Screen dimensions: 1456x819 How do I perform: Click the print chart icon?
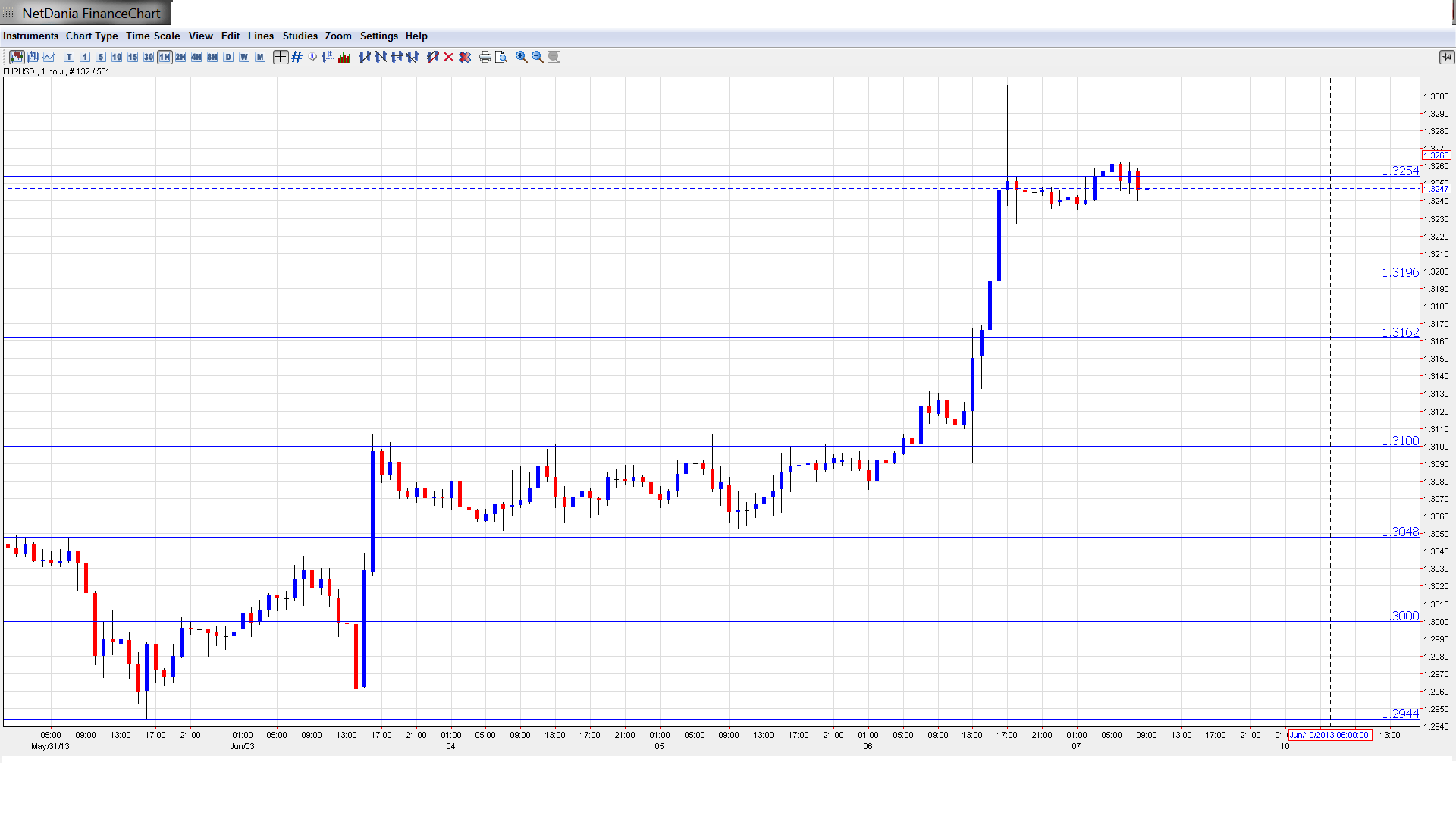[485, 57]
